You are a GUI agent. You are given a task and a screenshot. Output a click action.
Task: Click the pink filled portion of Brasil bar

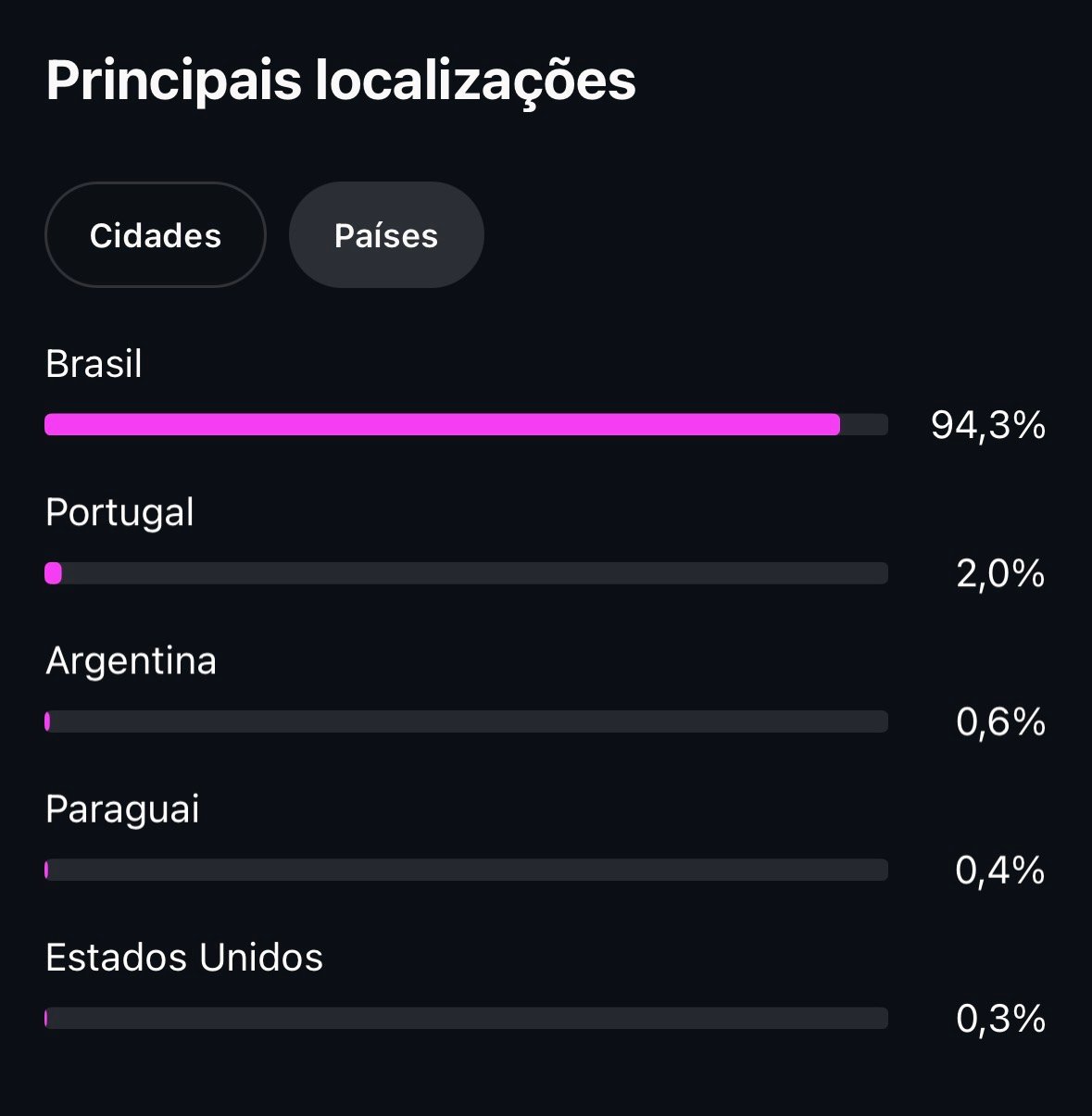[442, 425]
